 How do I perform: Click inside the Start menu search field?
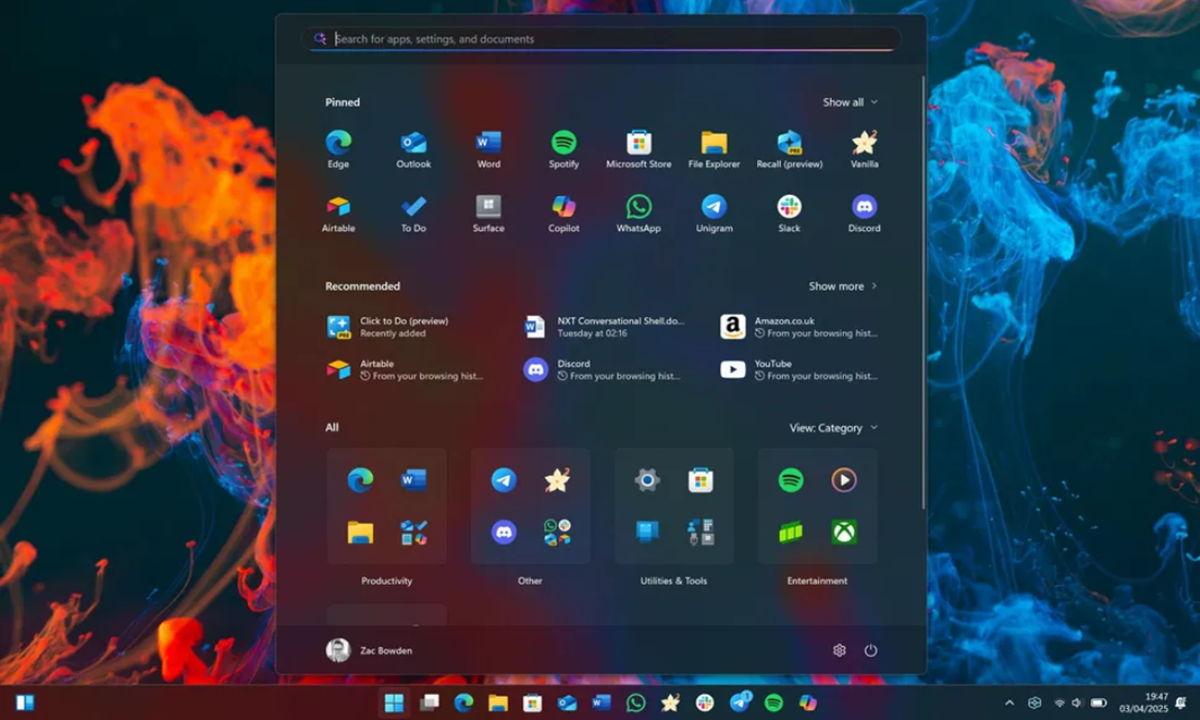coord(600,38)
